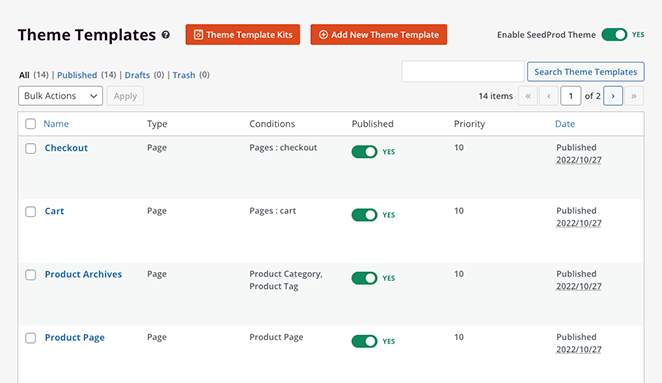Viewport: 662px width, 383px height.
Task: Go to last page arrow
Action: [634, 96]
